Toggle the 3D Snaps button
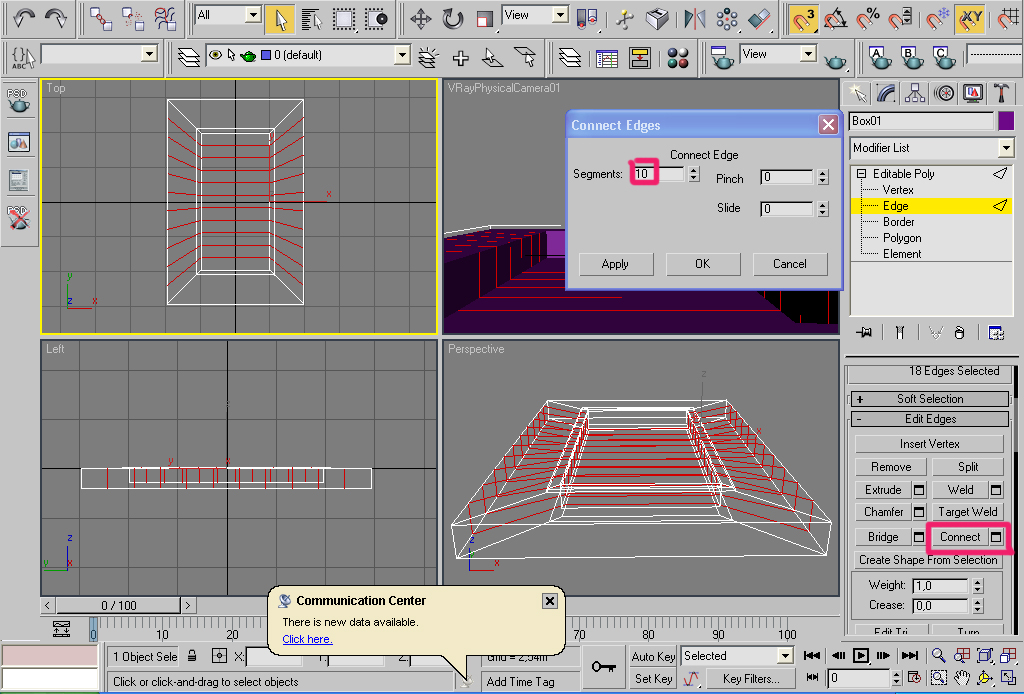The height and width of the screenshot is (694, 1024). pos(801,18)
